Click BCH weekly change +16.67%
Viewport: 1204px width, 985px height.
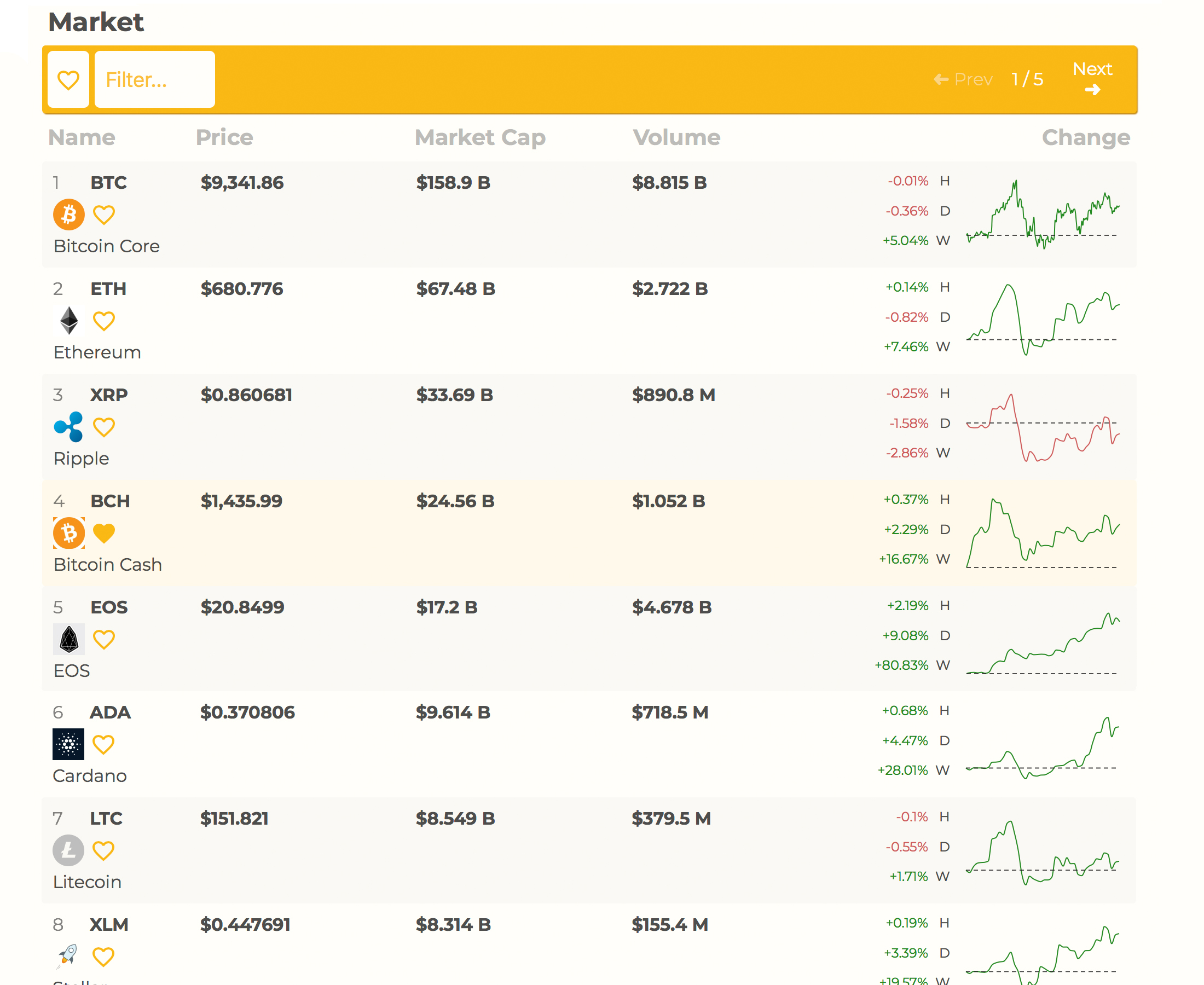904,559
